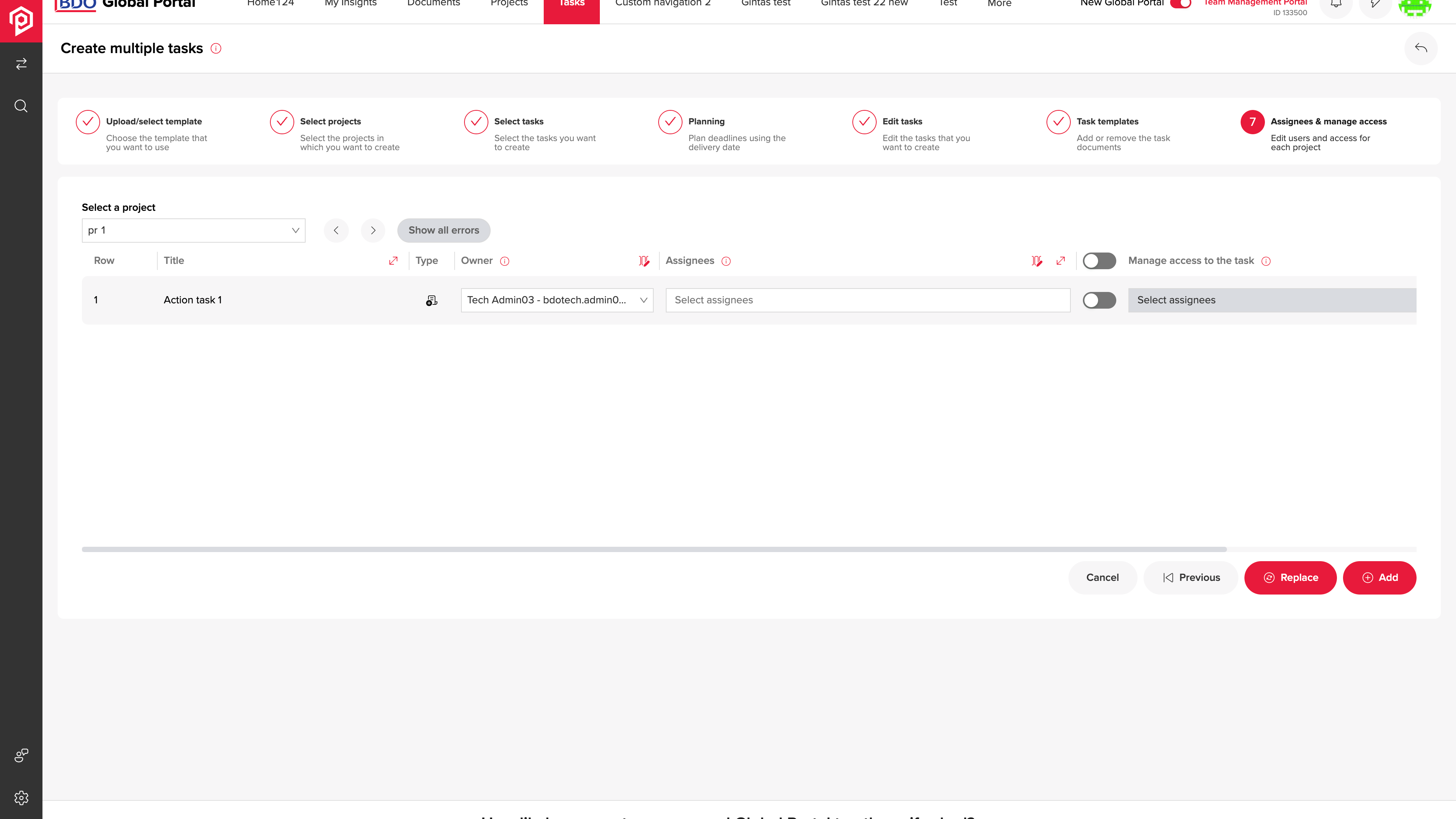The width and height of the screenshot is (1456, 819).
Task: Click the portal logo in the sidebar
Action: (21, 20)
